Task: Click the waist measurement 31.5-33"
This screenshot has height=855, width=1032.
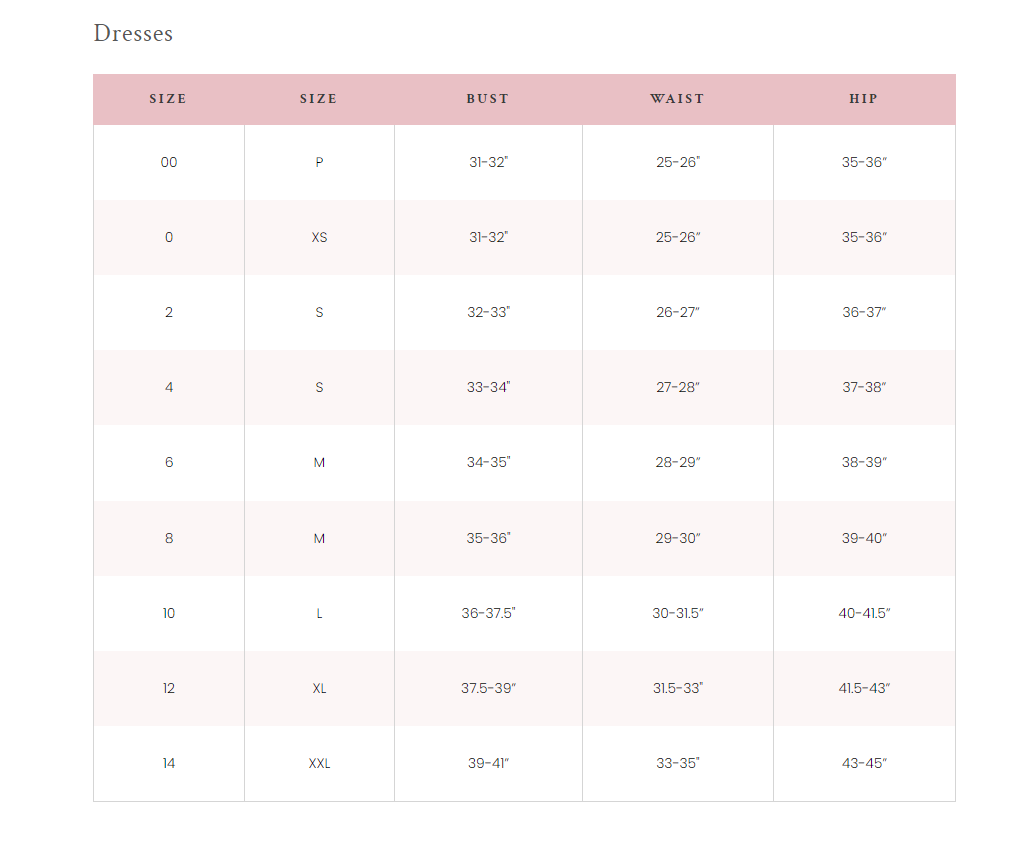Action: point(678,688)
